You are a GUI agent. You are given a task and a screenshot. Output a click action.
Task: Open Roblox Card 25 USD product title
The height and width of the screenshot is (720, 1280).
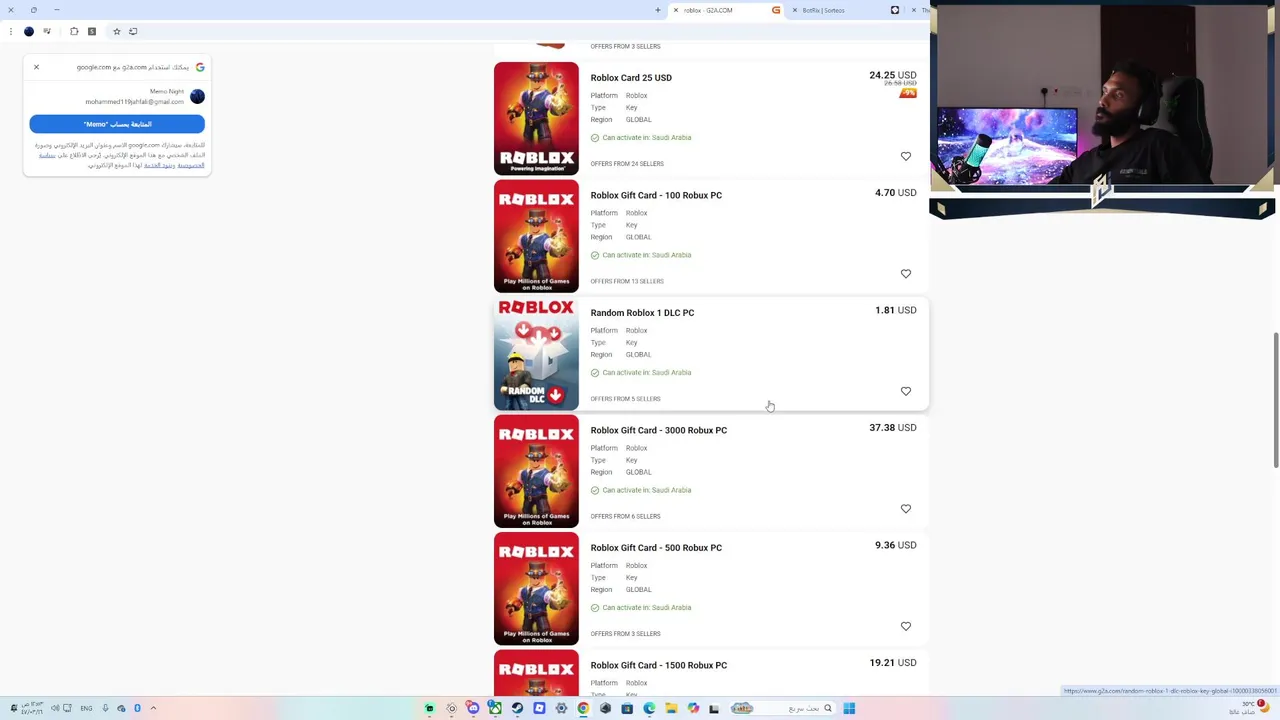click(631, 78)
